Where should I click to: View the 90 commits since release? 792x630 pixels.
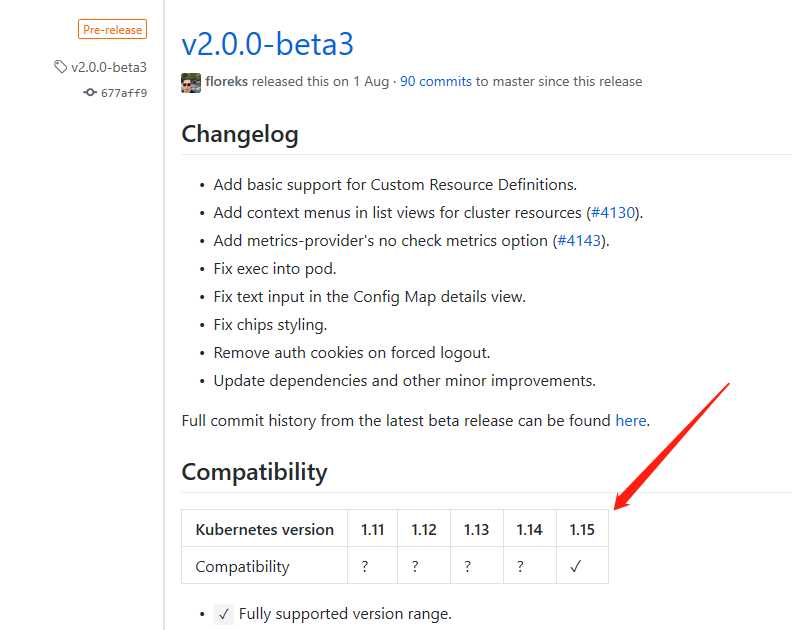point(435,81)
